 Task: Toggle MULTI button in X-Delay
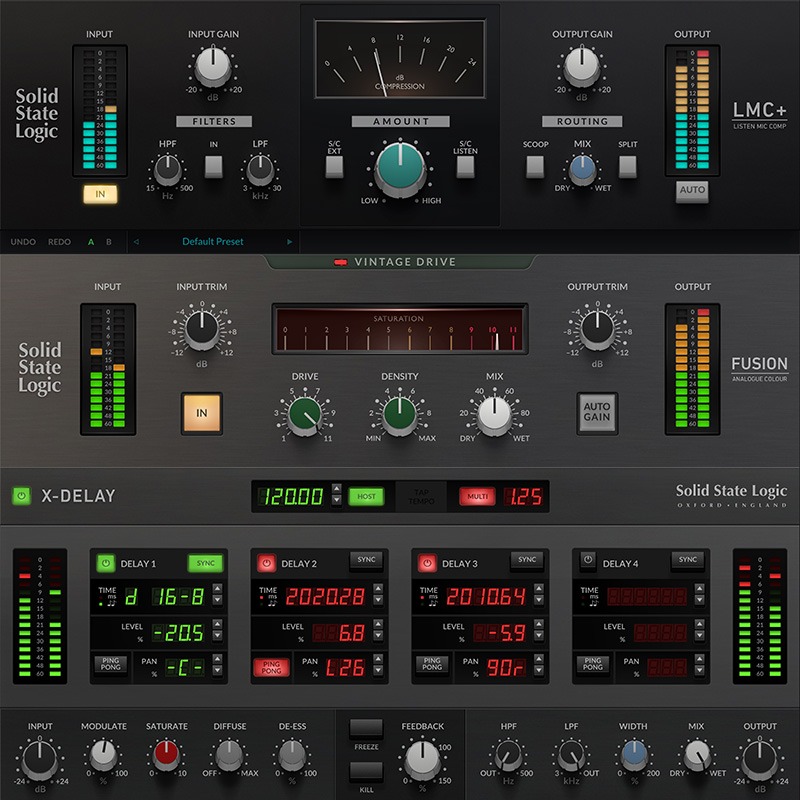(x=478, y=496)
